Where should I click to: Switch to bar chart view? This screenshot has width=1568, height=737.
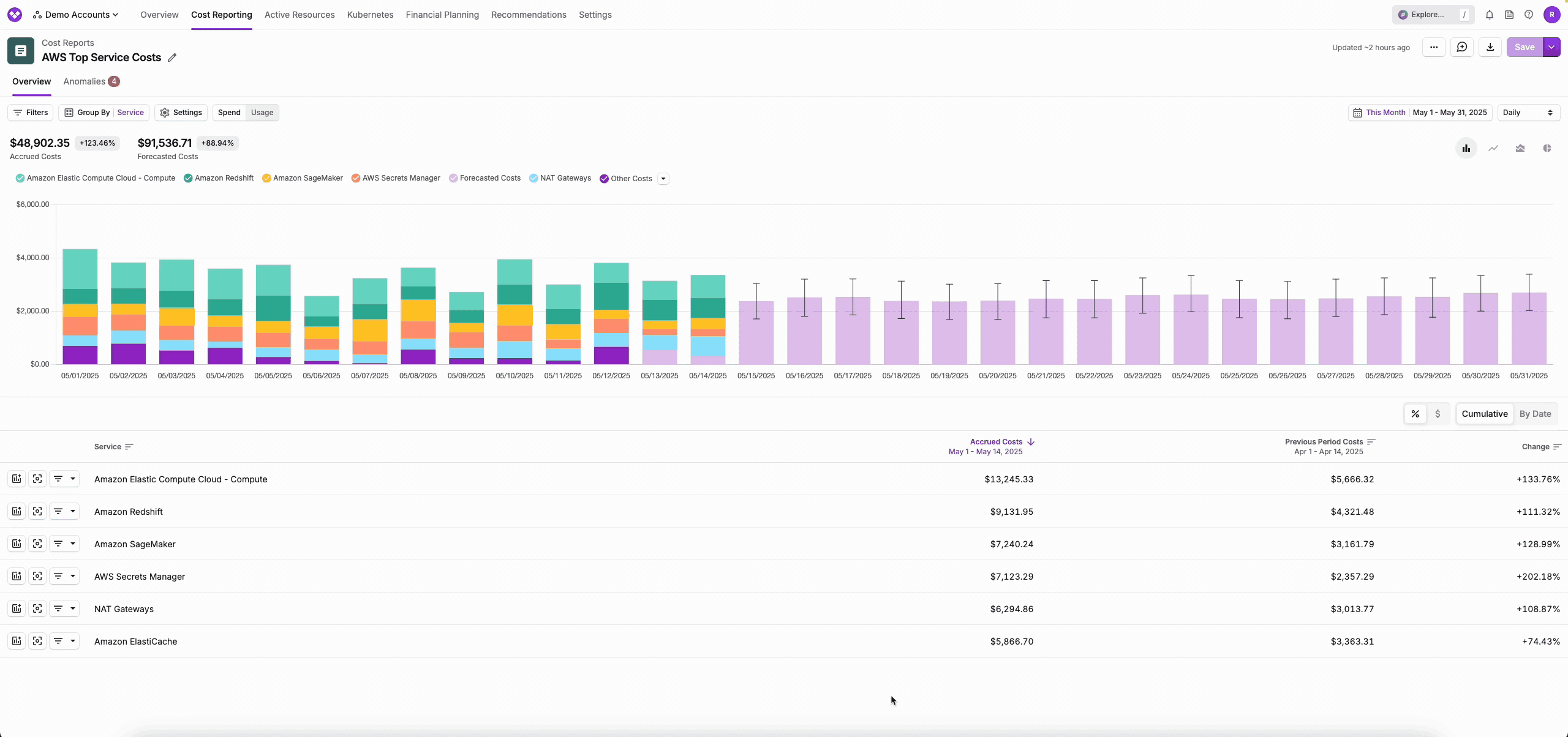click(x=1466, y=148)
